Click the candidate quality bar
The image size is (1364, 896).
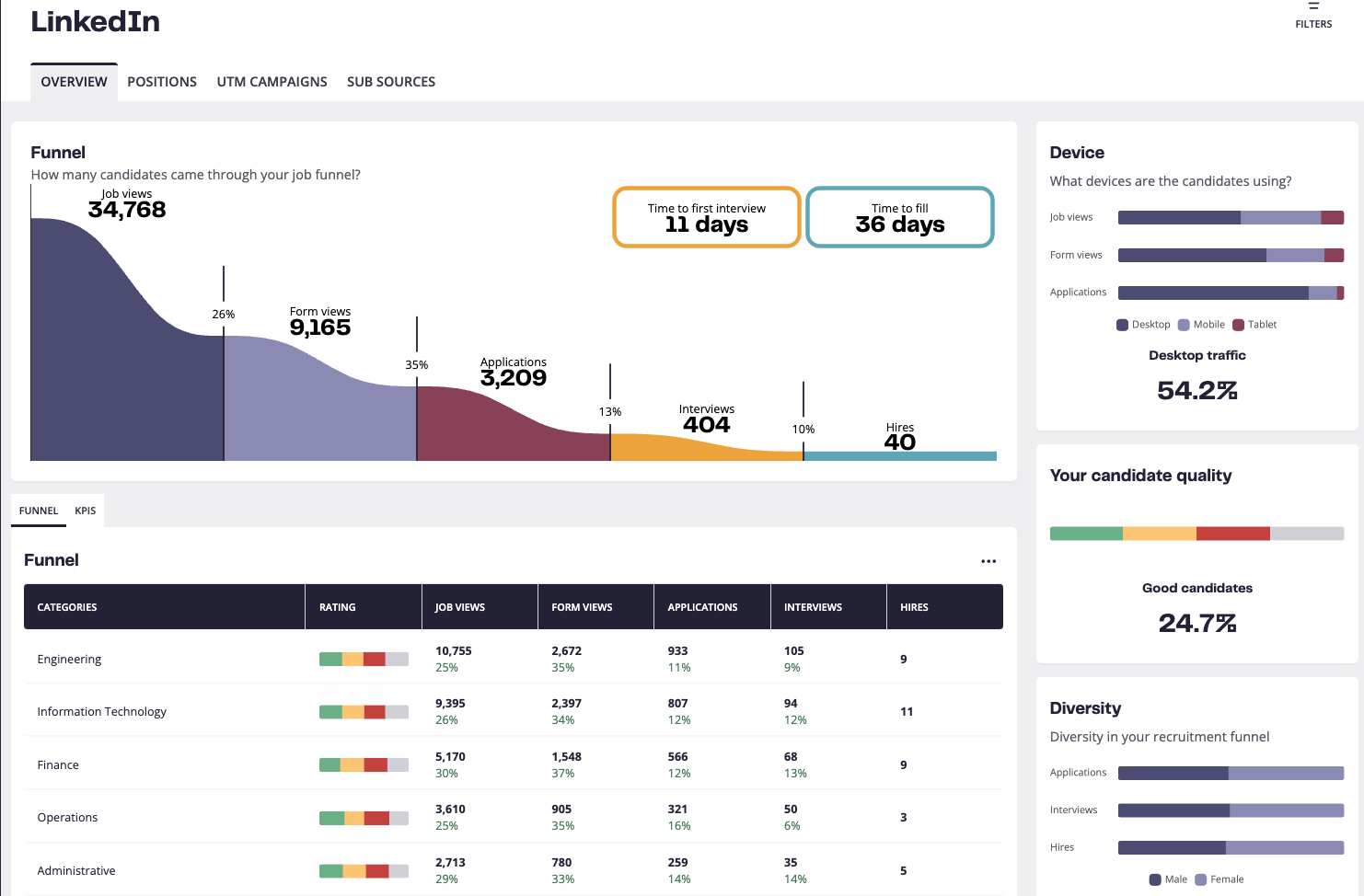1196,534
